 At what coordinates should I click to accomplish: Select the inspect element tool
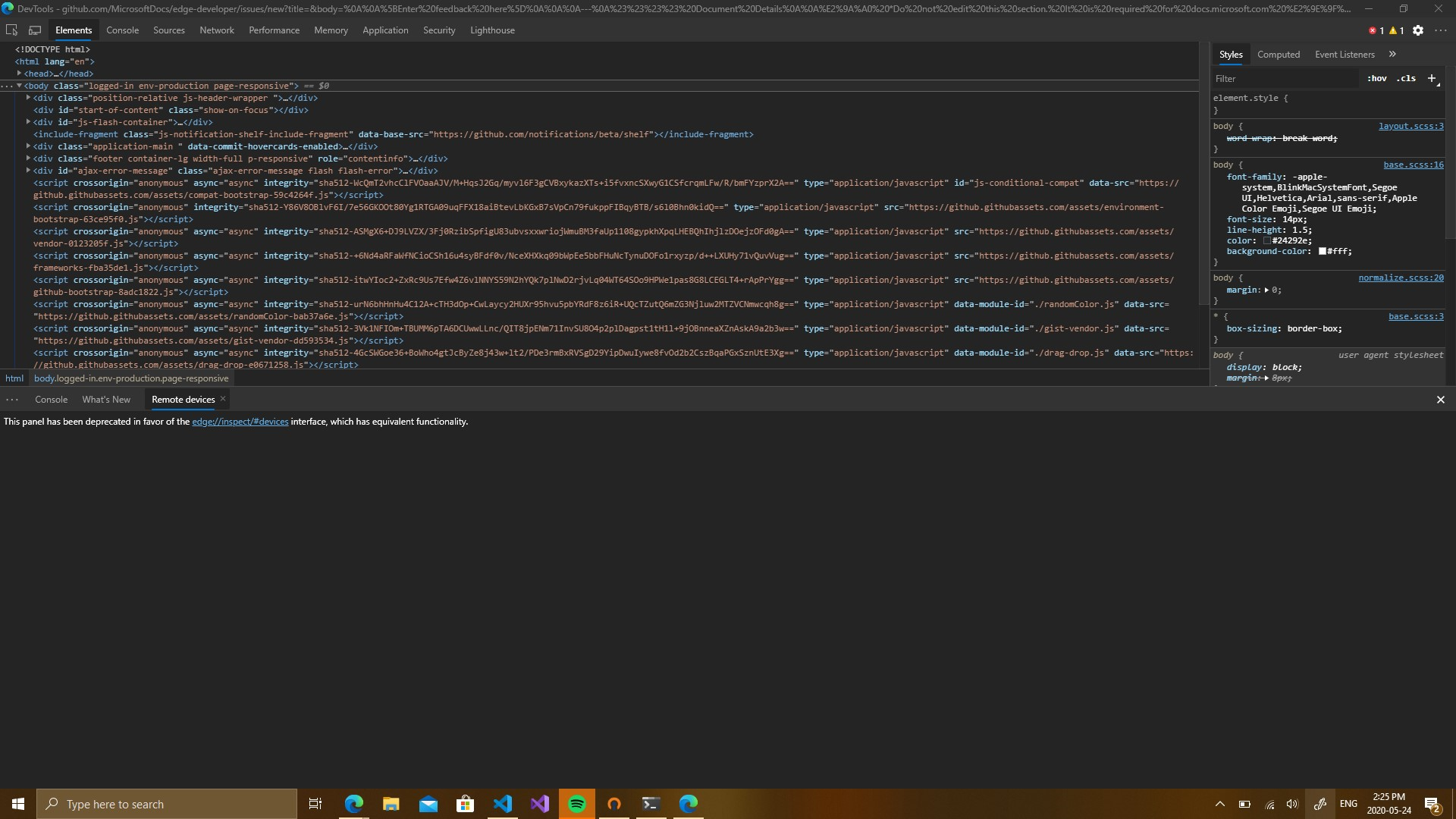[x=11, y=30]
